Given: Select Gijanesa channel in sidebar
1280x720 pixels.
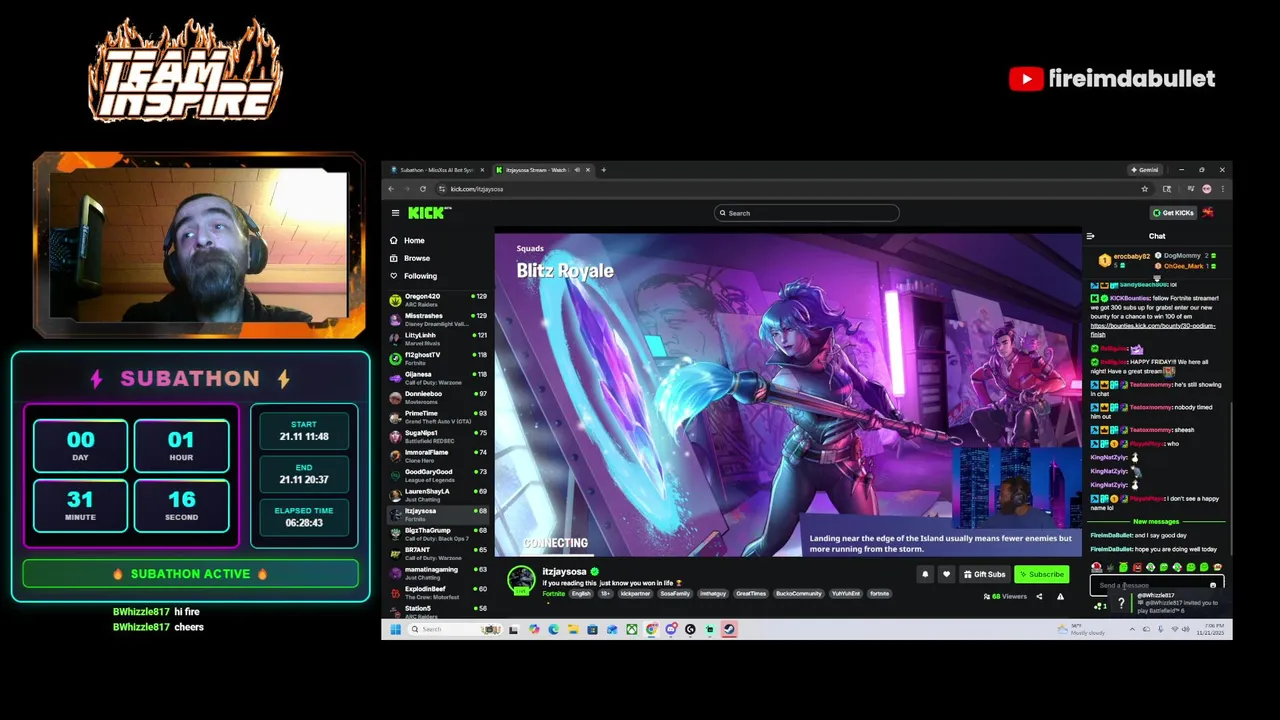Looking at the screenshot, I should click(438, 377).
